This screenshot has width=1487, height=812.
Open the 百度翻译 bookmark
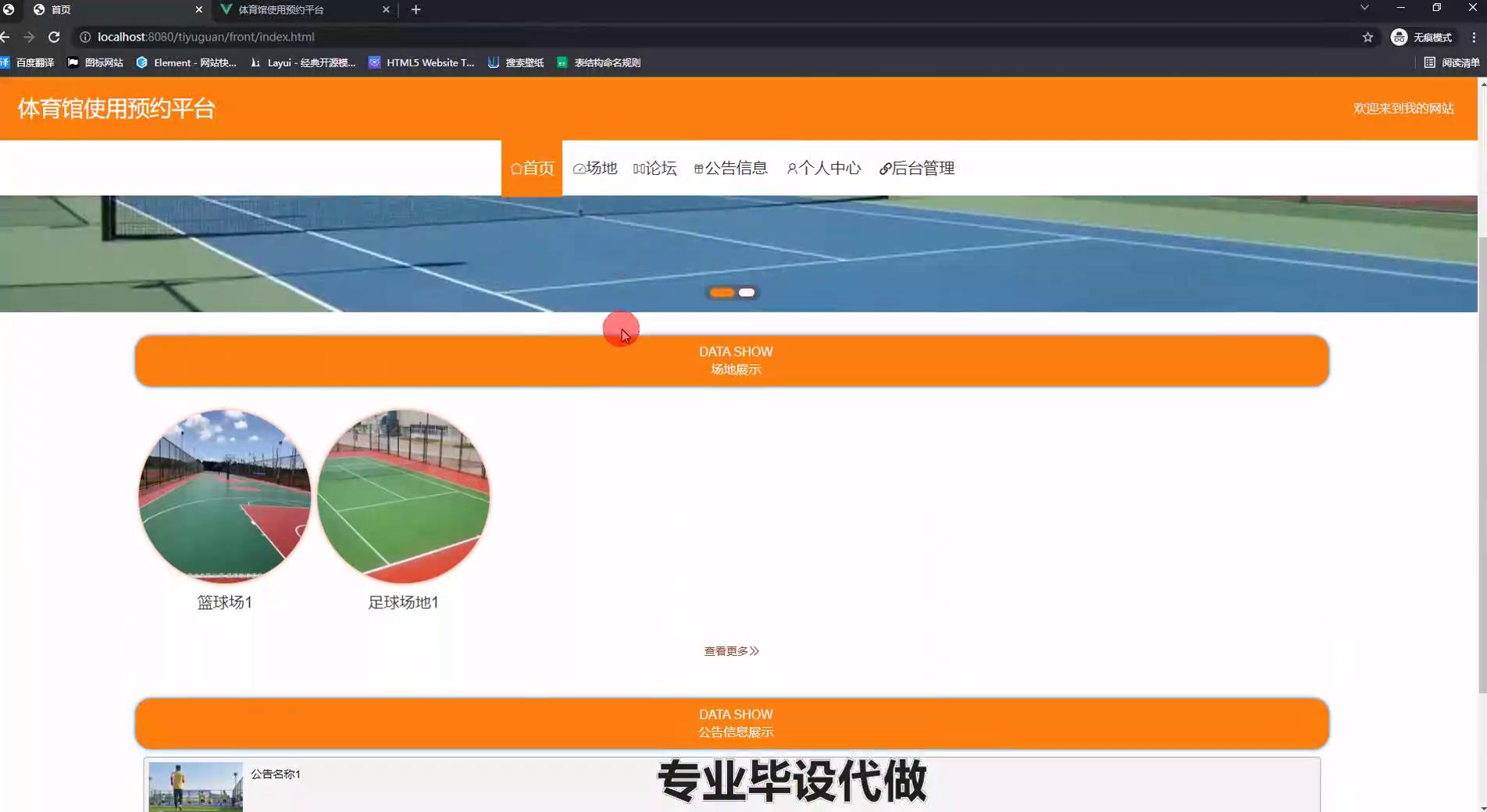pos(28,62)
